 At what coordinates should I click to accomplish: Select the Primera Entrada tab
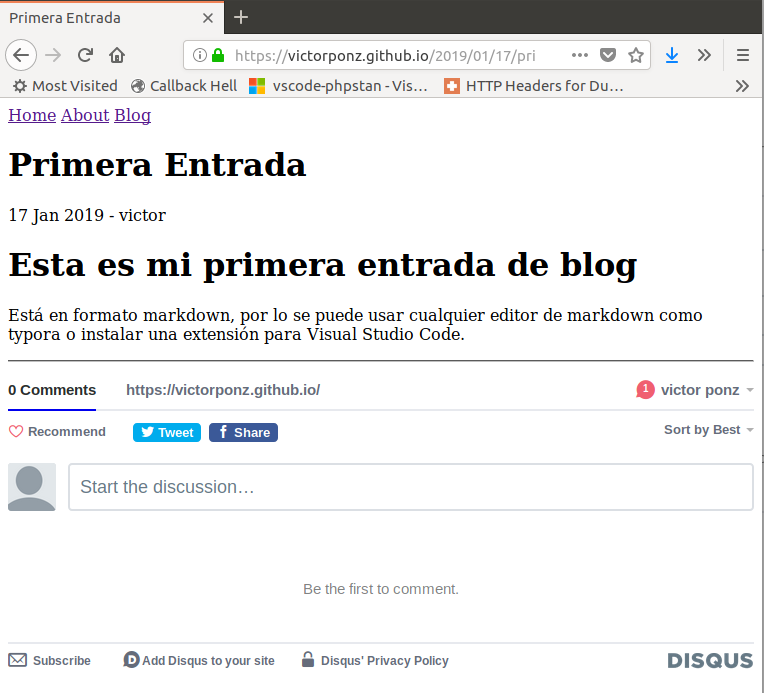[112, 18]
